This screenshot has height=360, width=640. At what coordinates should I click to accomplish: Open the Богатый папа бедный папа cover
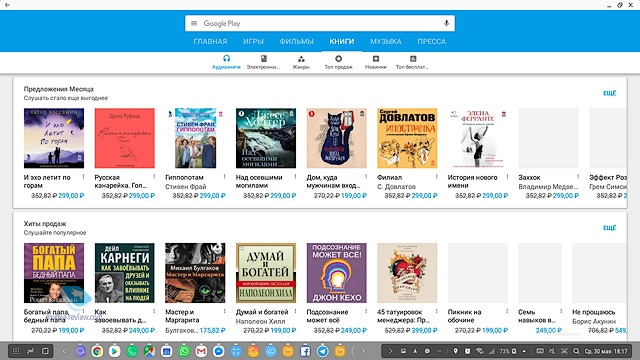click(x=54, y=273)
